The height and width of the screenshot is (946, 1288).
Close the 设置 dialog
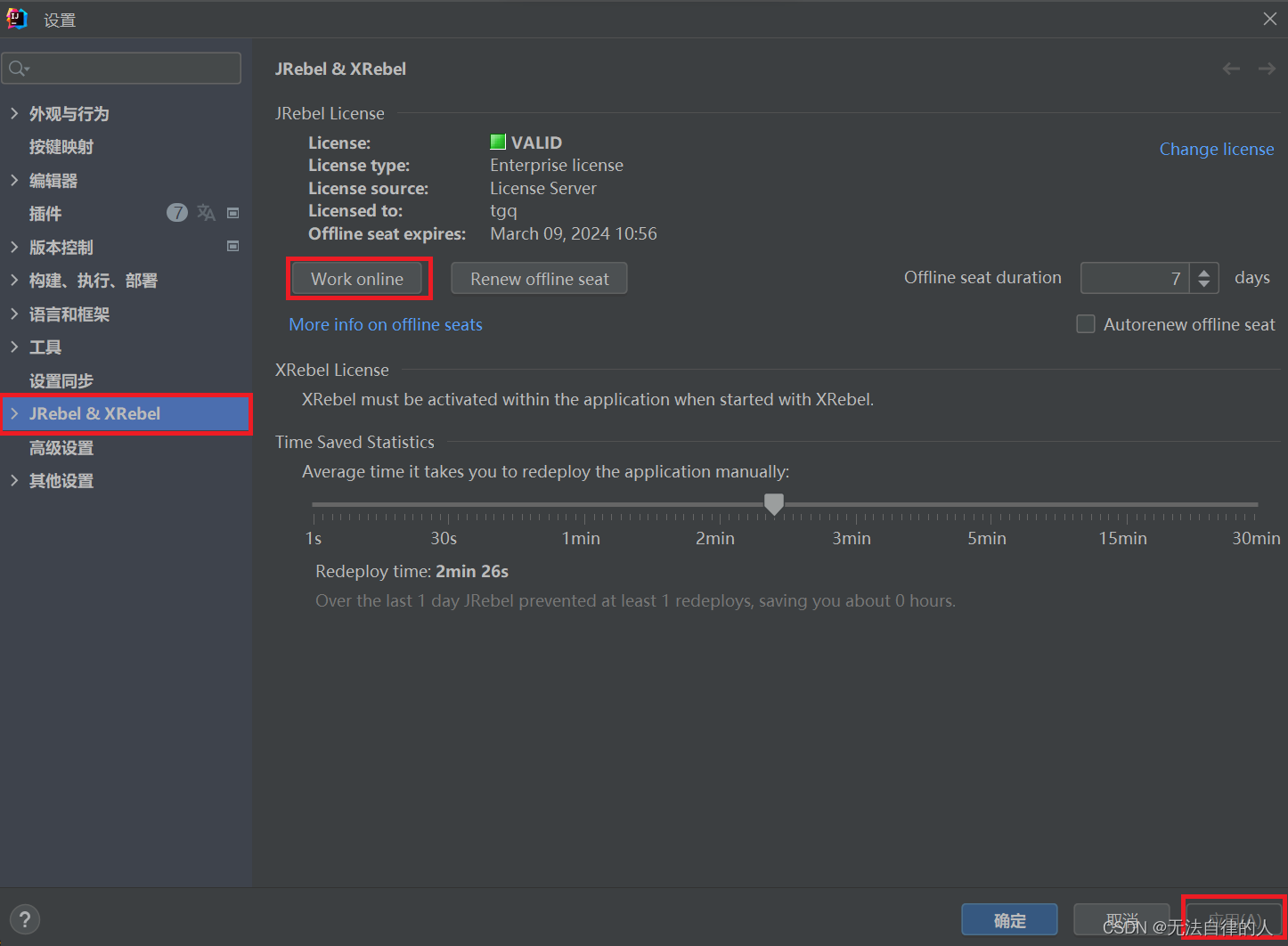(1270, 19)
